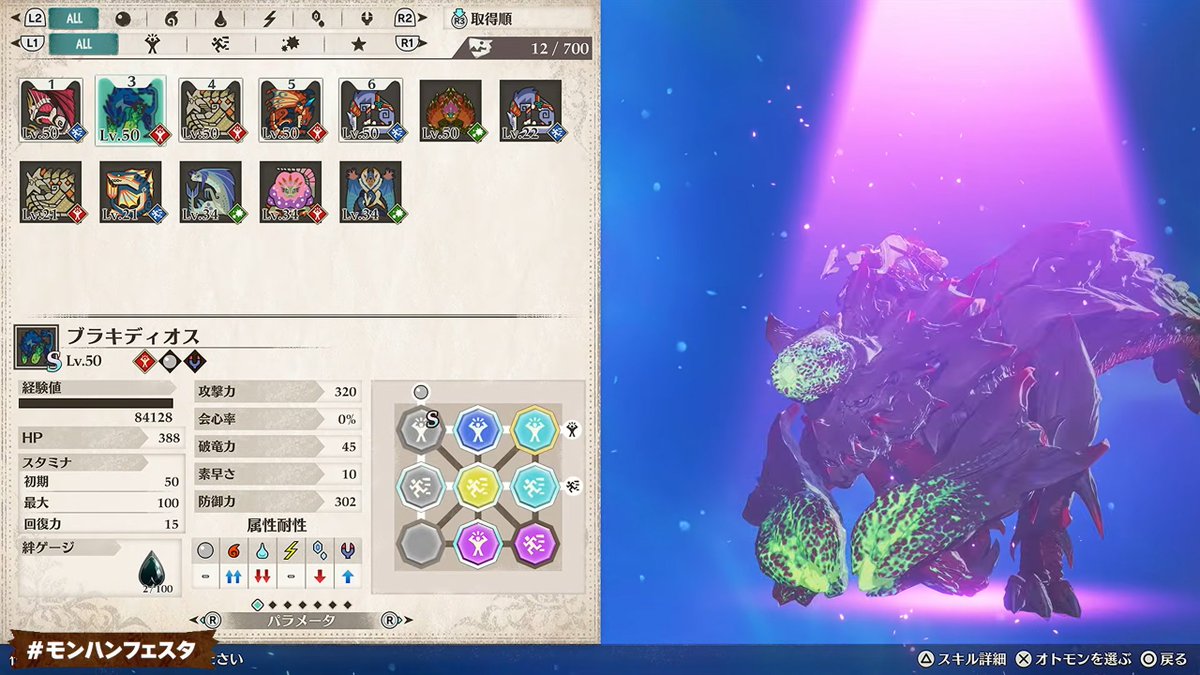Image resolution: width=1200 pixels, height=675 pixels.
Task: Select ALL in the element filter row
Action: pyautogui.click(x=74, y=19)
